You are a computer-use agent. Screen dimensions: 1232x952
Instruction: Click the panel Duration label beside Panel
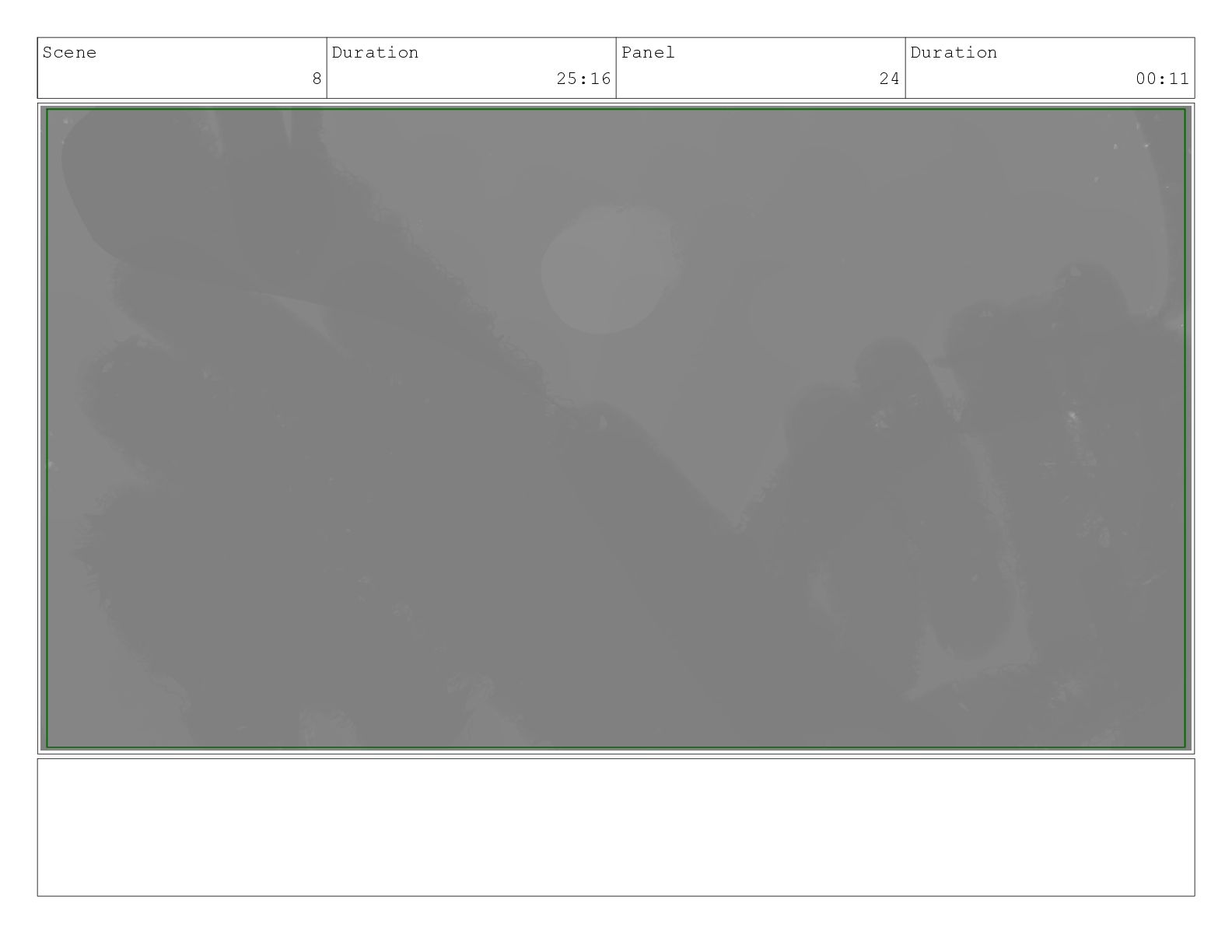point(954,53)
